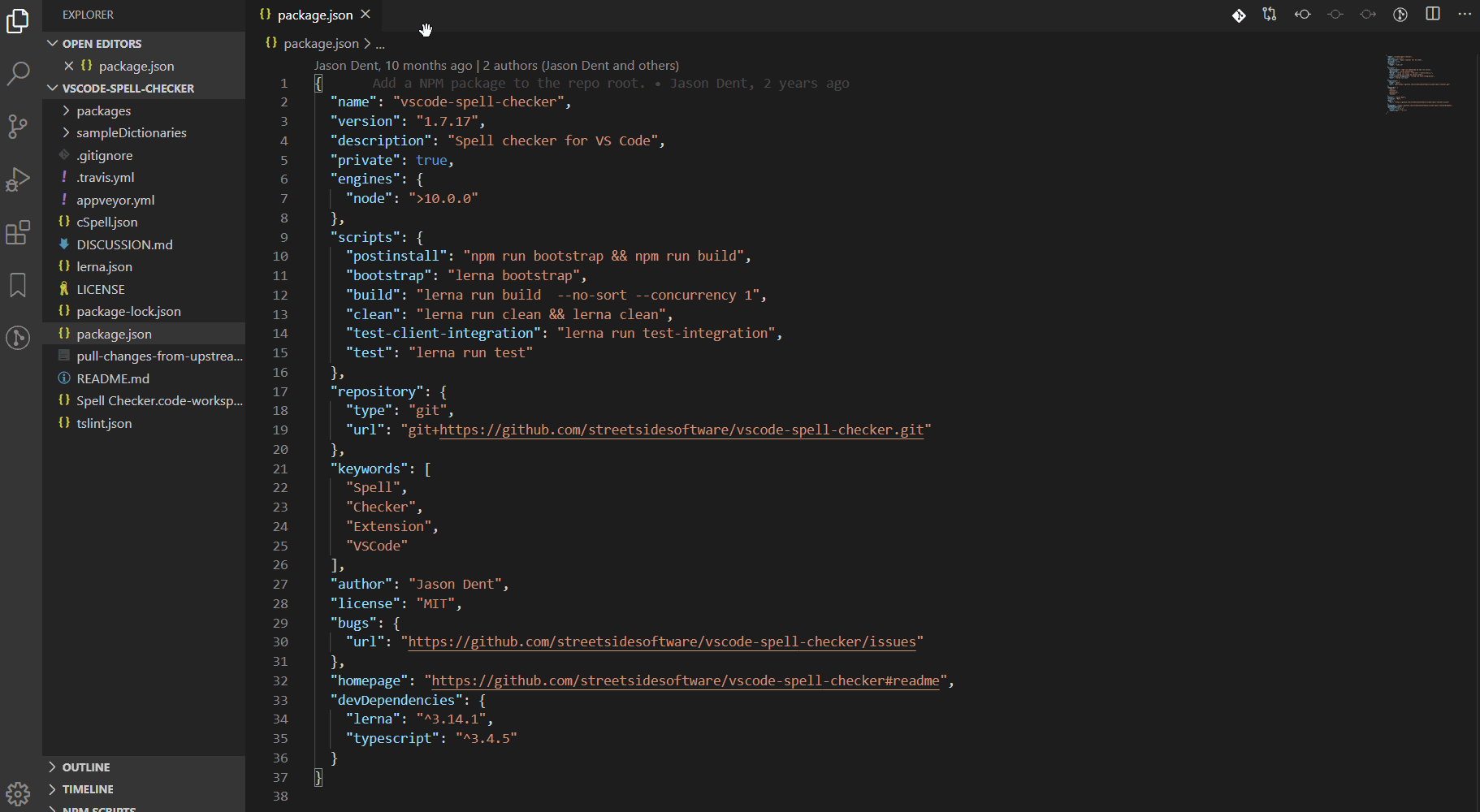This screenshot has height=812, width=1480.
Task: Click the "Jason Dent" author value
Action: click(x=455, y=584)
